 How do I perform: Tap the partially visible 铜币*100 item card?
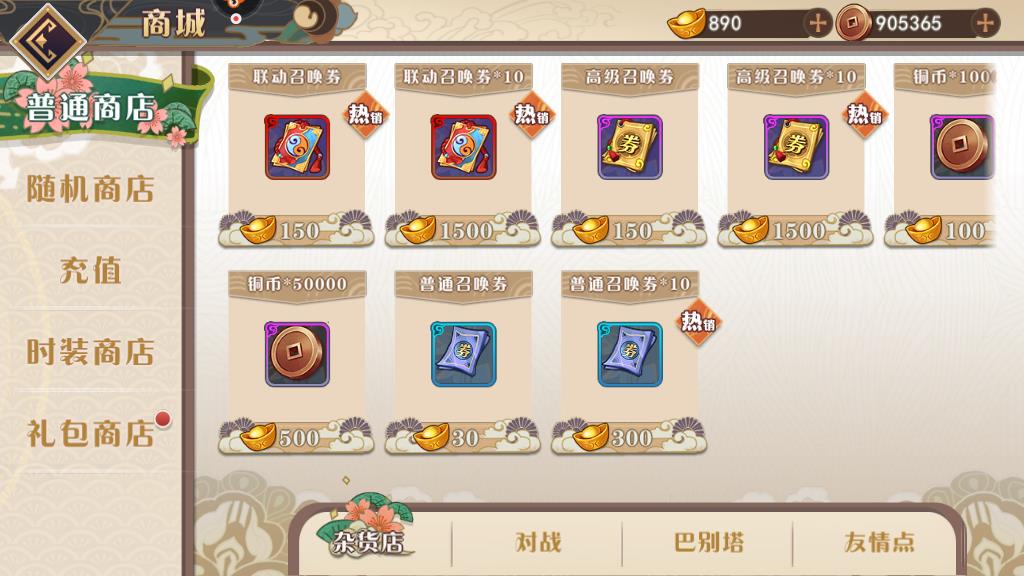pyautogui.click(x=944, y=155)
